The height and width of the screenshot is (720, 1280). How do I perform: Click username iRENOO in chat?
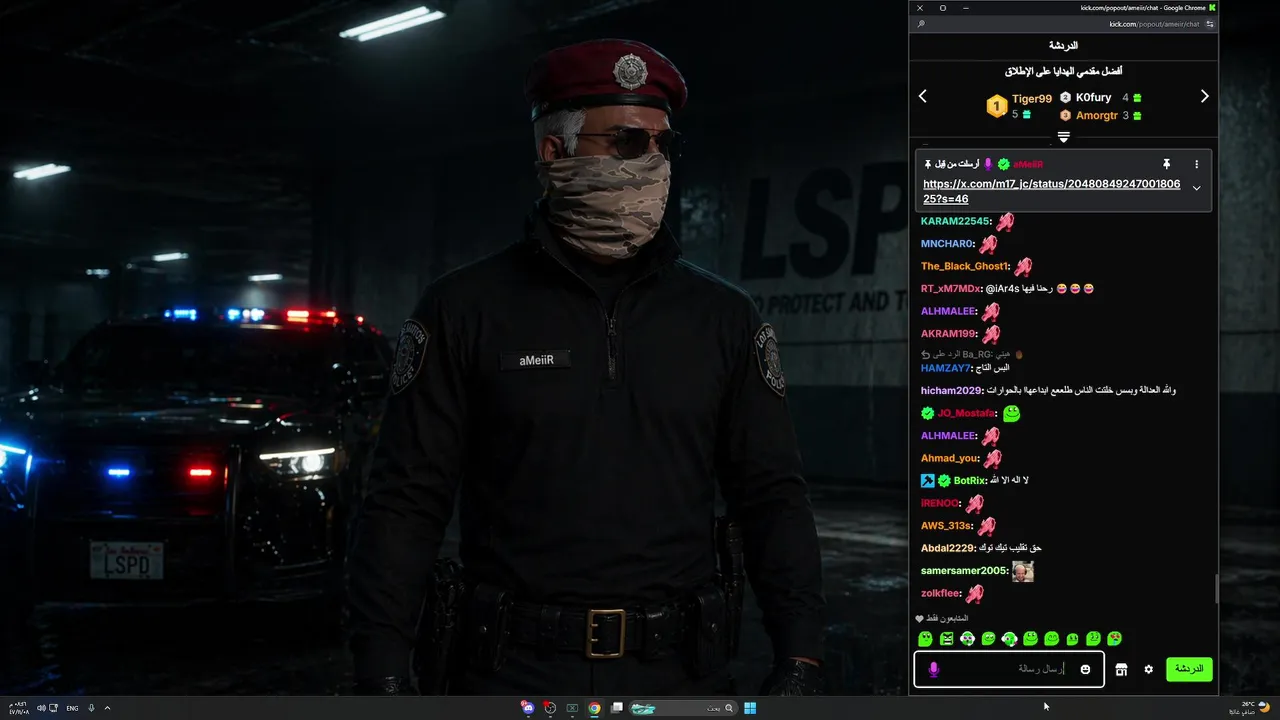940,503
